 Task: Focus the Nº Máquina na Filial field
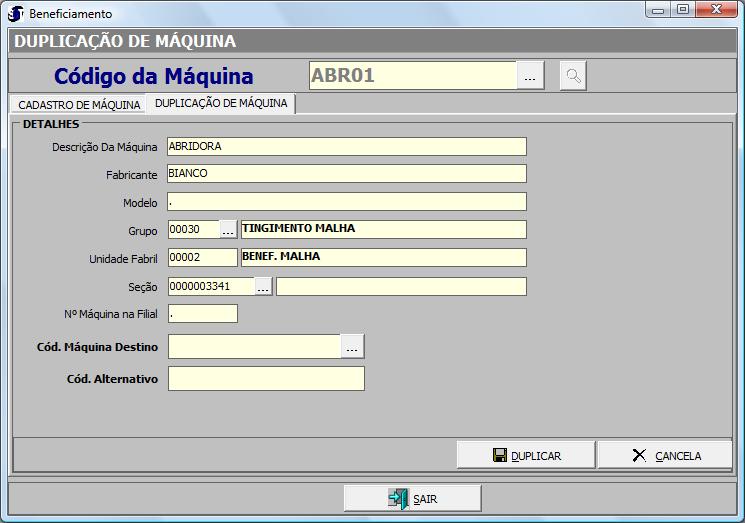(x=202, y=314)
